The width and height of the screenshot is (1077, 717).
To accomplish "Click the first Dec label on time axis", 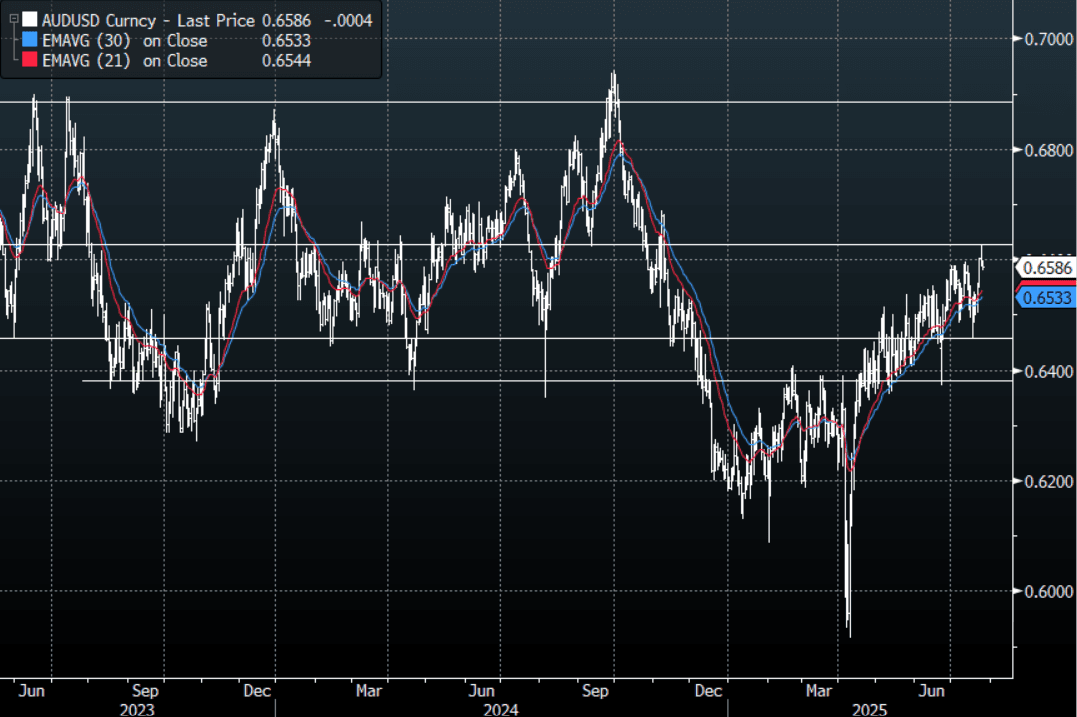I will 258,690.
